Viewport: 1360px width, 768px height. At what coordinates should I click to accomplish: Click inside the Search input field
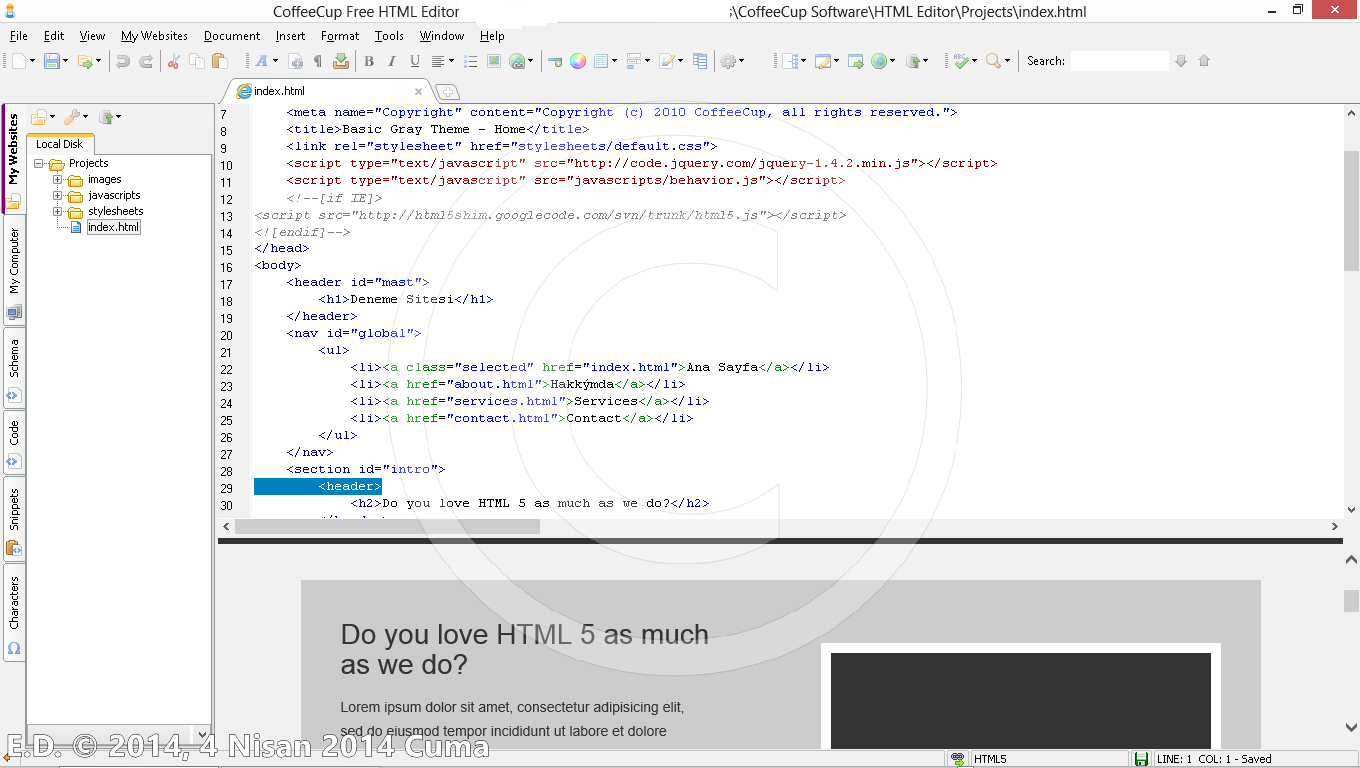(1119, 61)
